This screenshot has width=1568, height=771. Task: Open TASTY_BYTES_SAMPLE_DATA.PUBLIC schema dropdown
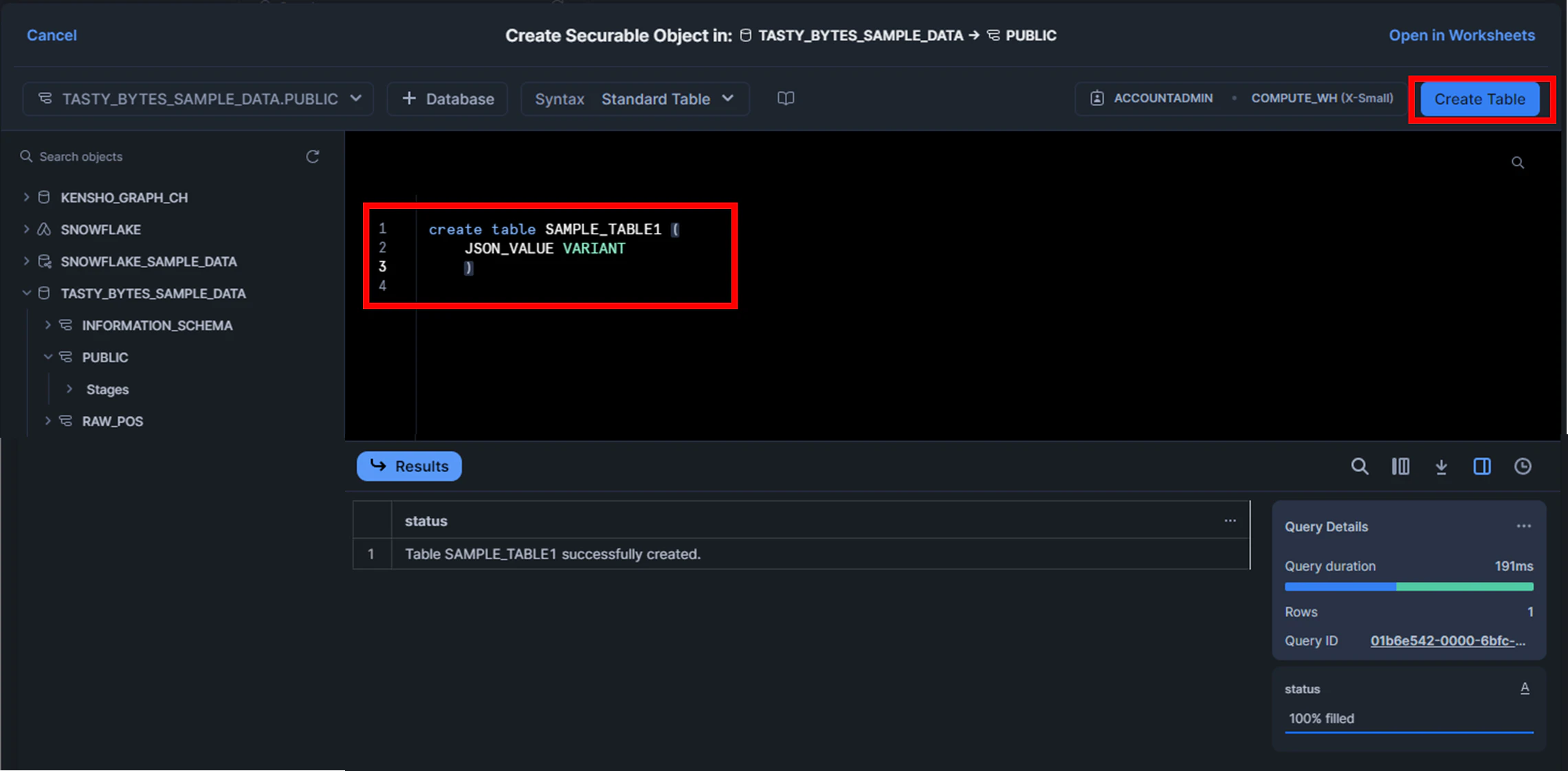click(199, 99)
